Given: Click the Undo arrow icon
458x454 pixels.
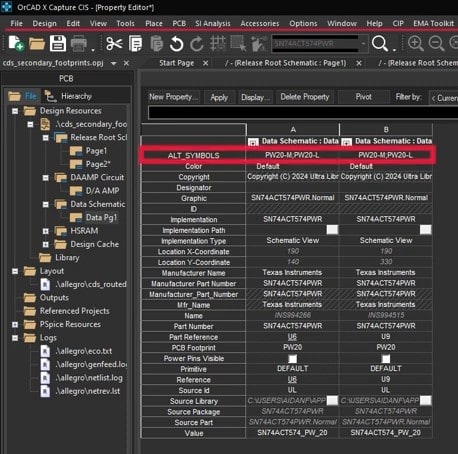Looking at the screenshot, I should tap(176, 44).
